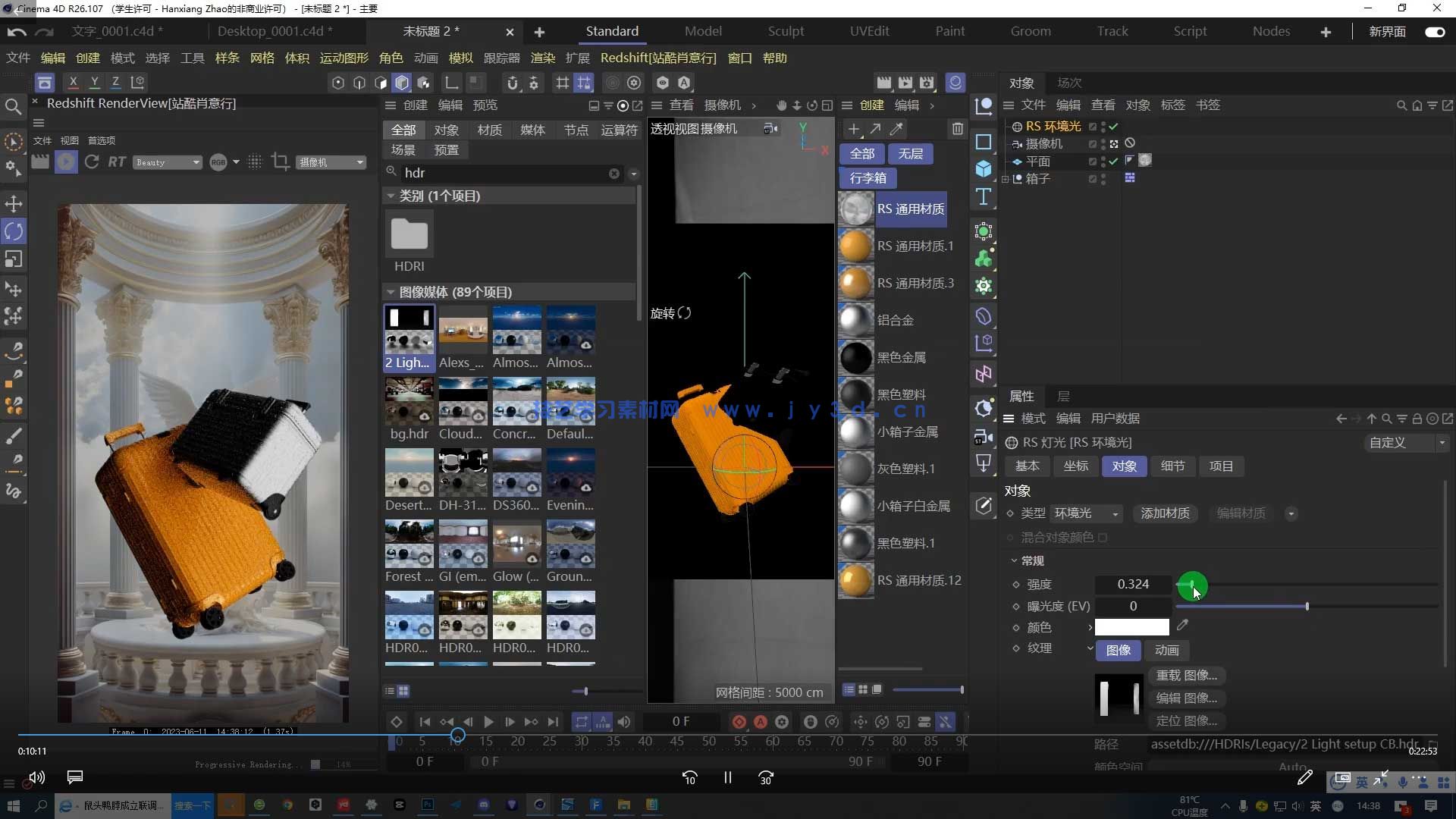
Task: Open the Beauty render pass dropdown
Action: (x=167, y=162)
